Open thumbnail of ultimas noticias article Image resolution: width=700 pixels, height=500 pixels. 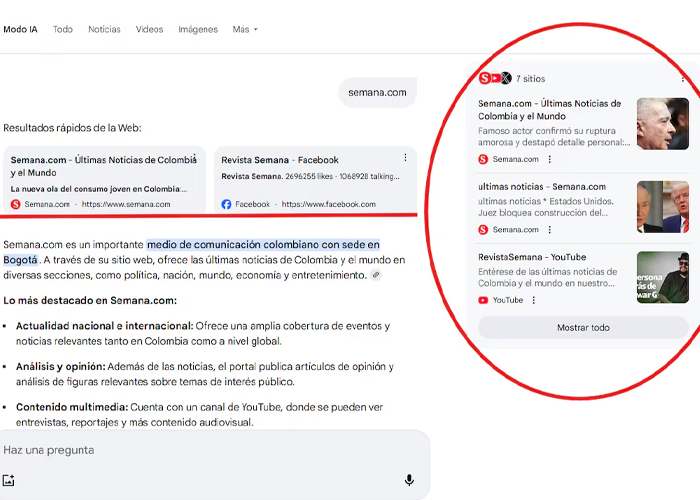tap(662, 207)
